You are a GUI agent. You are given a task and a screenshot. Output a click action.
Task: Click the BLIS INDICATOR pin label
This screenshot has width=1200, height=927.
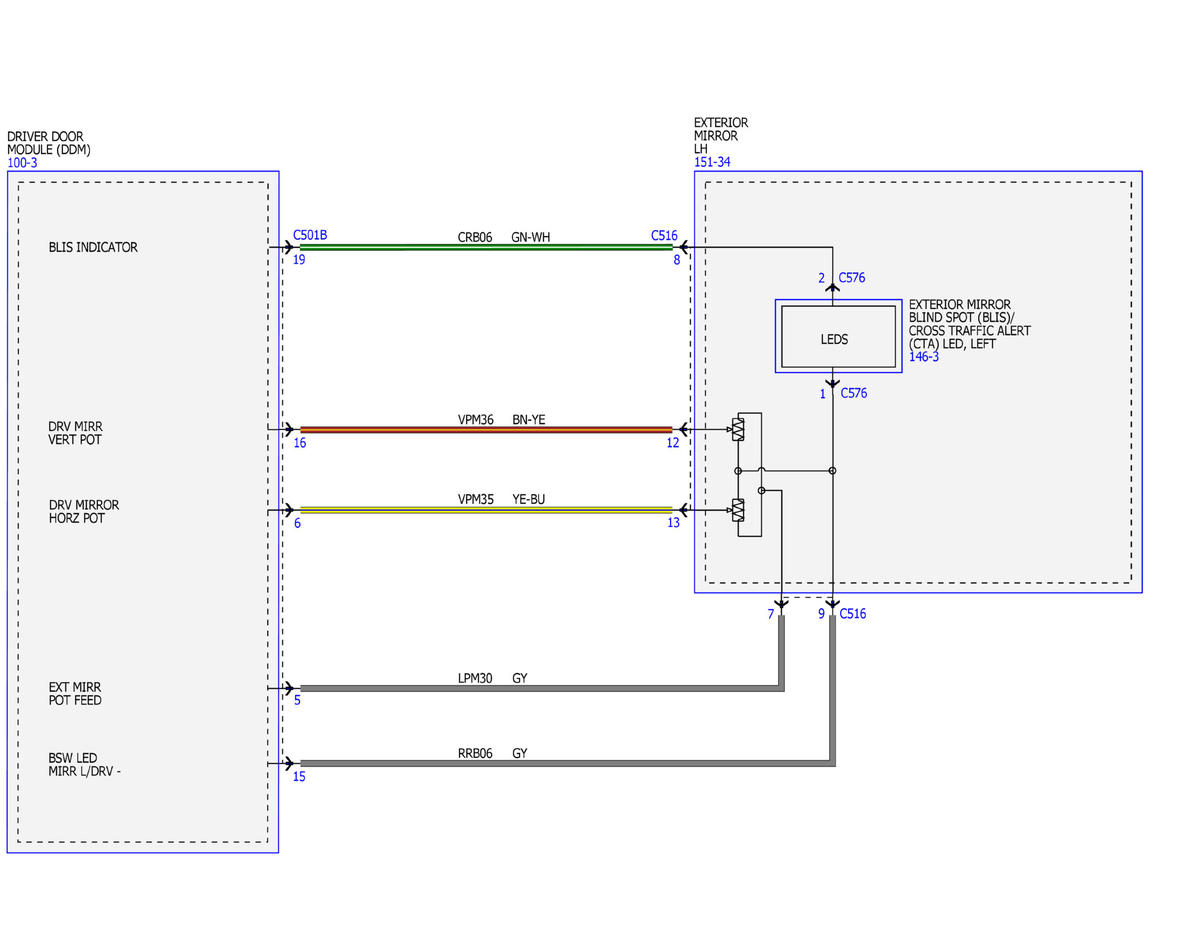point(93,247)
